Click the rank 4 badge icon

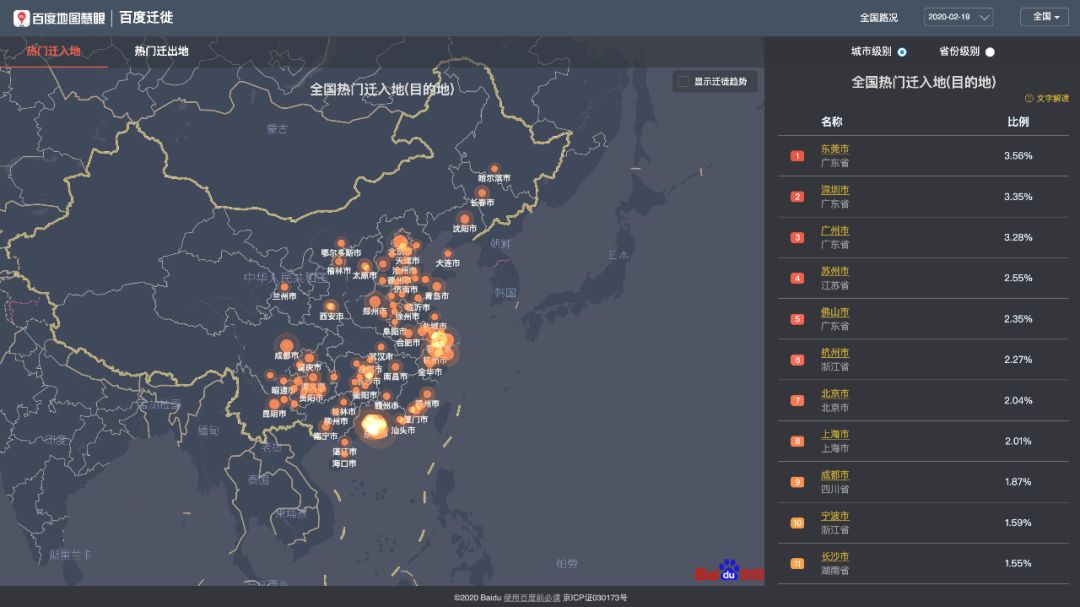797,278
